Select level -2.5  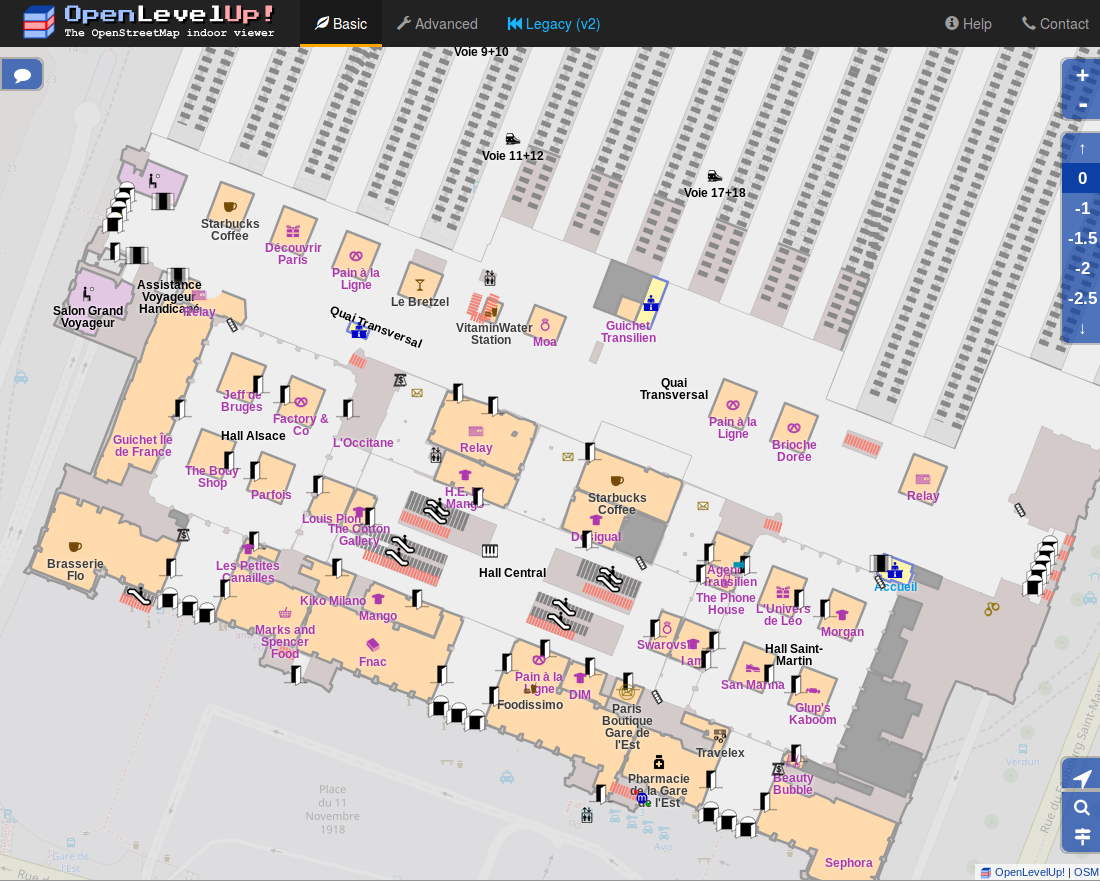1082,298
